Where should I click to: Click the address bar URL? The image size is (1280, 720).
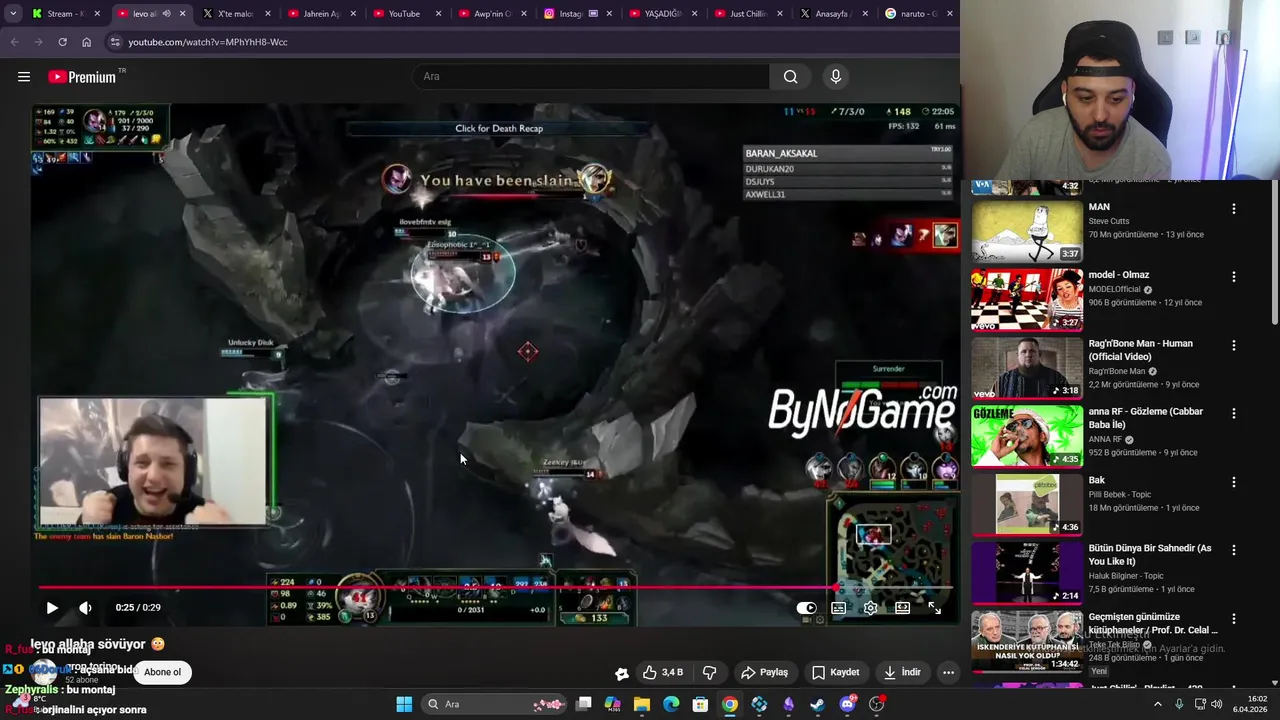click(x=207, y=42)
